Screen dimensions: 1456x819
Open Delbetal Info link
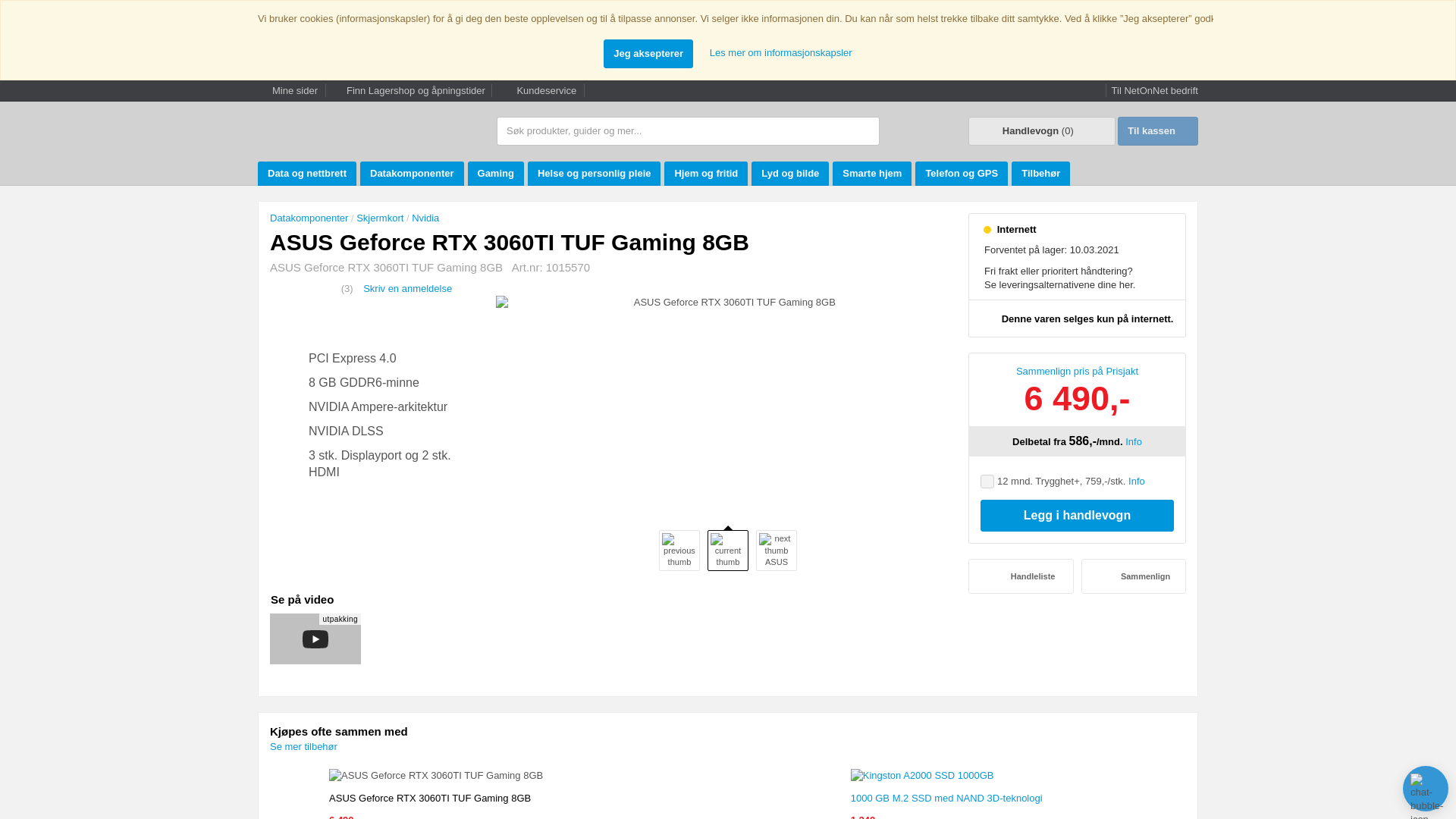click(x=1133, y=442)
